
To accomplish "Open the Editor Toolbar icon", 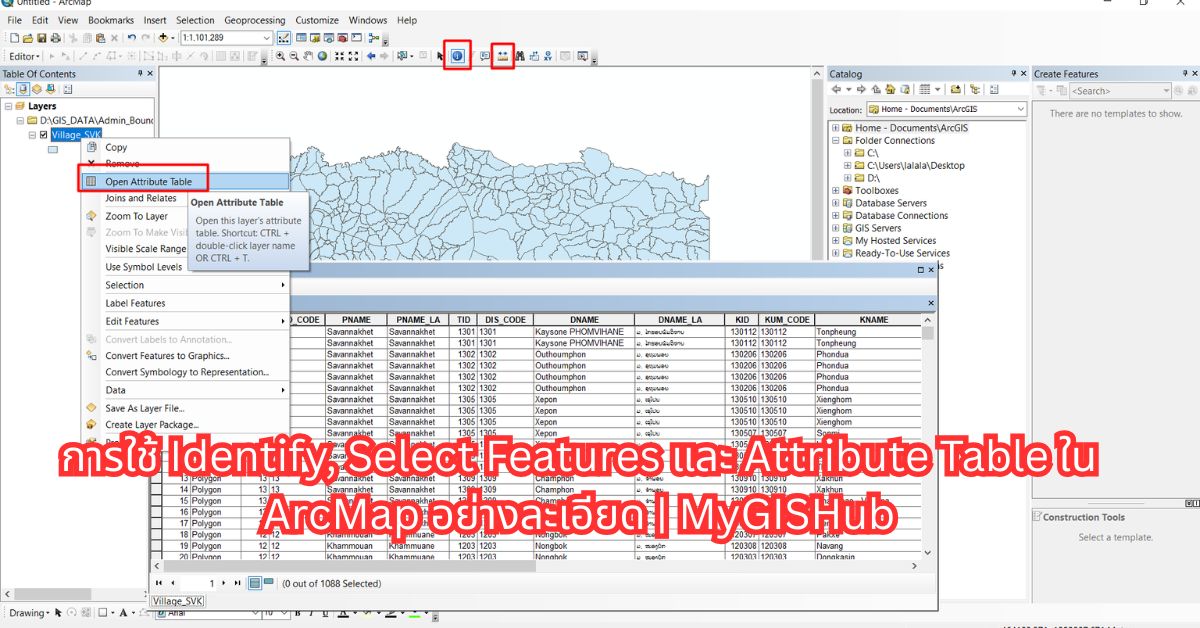I will click(284, 37).
